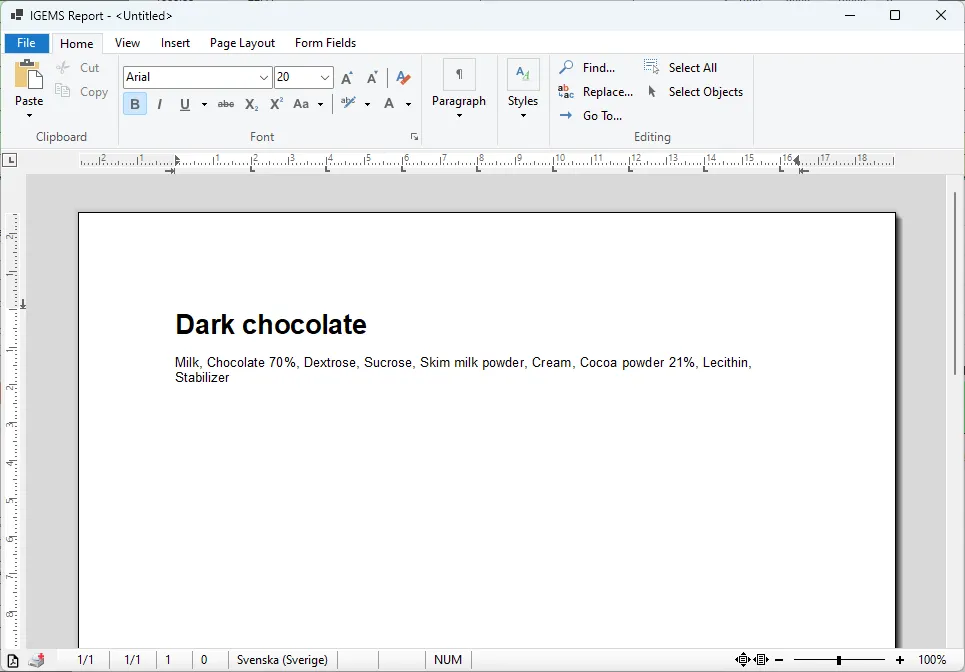Image resolution: width=965 pixels, height=672 pixels.
Task: Click the Replace icon
Action: click(566, 92)
